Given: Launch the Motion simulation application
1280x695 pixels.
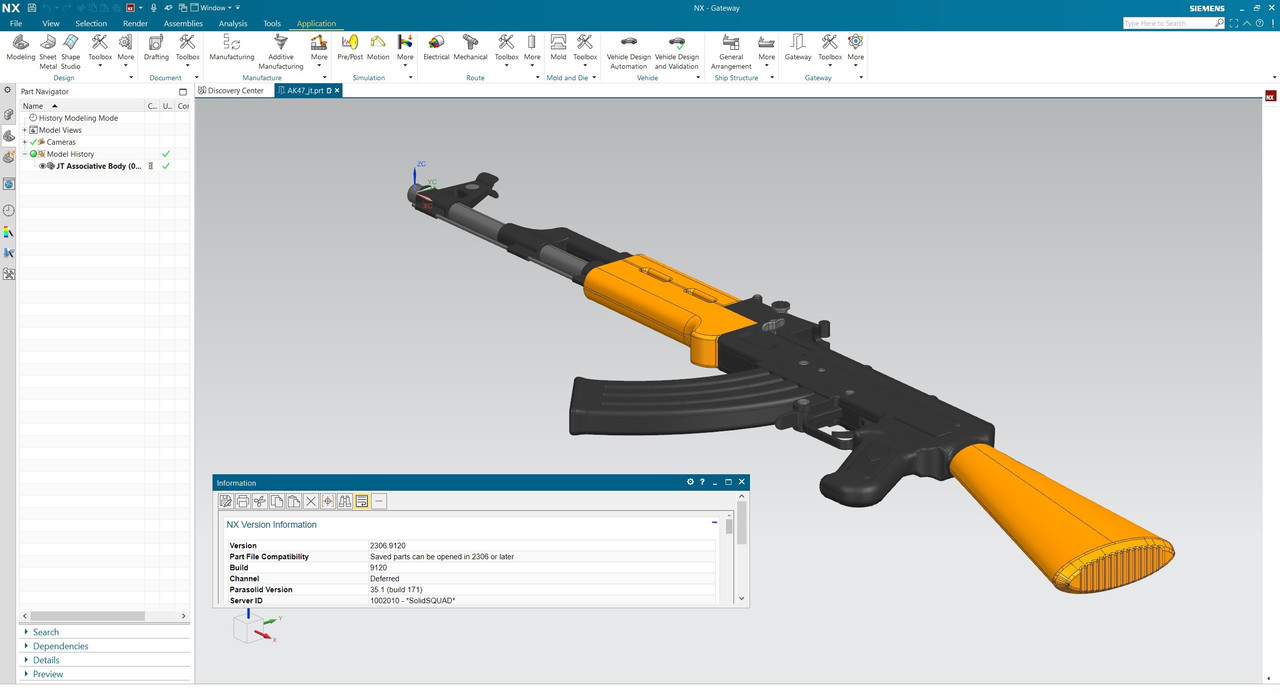Looking at the screenshot, I should [x=378, y=47].
